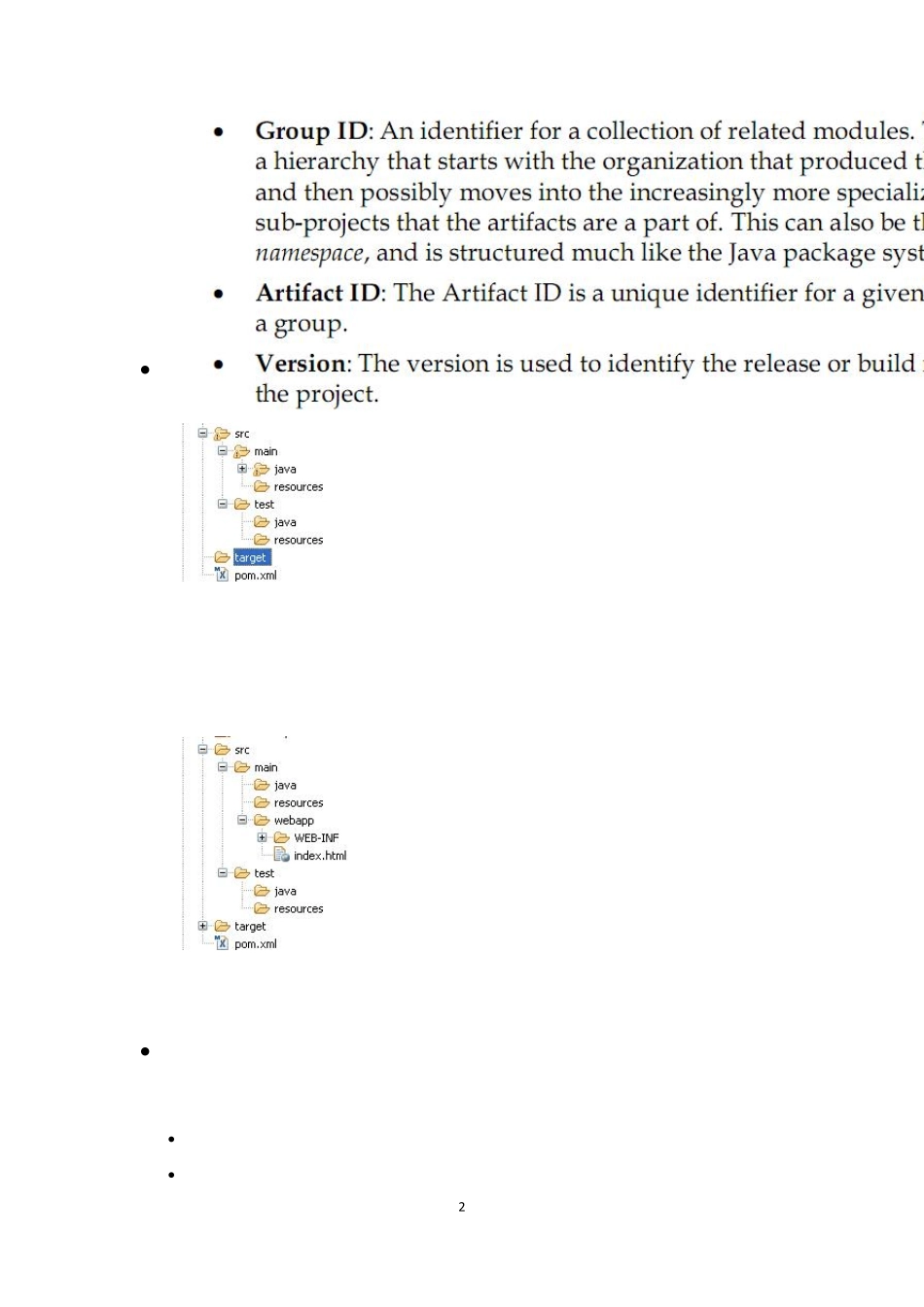Click main folder icon in the upper tree
The height and width of the screenshot is (1307, 924).
(241, 451)
